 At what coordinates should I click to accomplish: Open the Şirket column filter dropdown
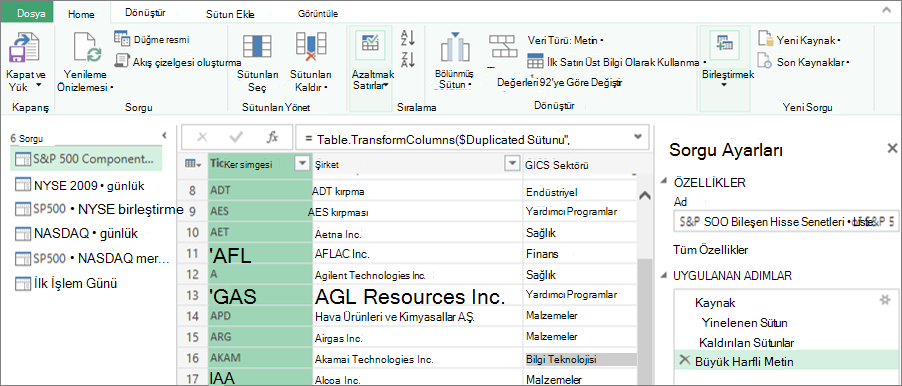coord(511,165)
